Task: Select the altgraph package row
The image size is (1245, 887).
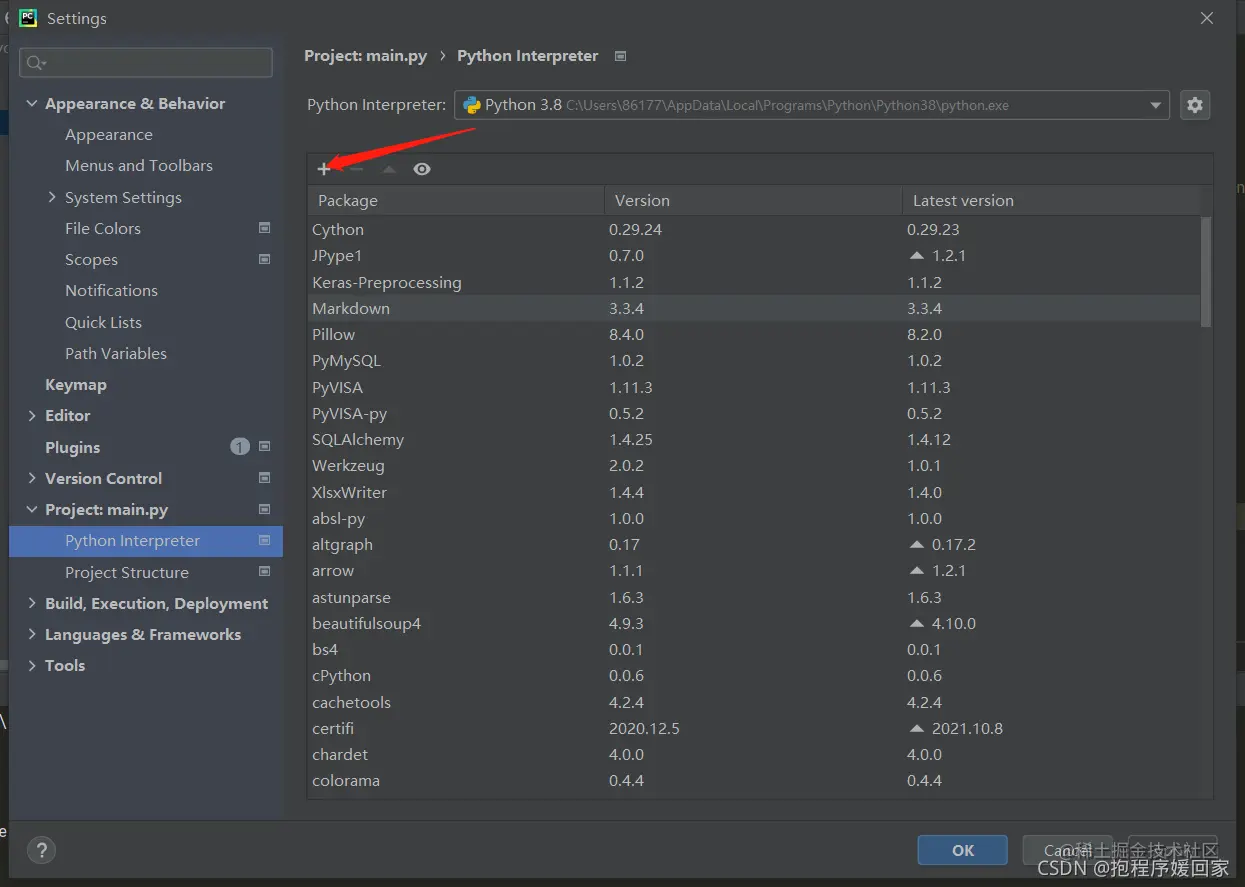Action: coord(755,544)
